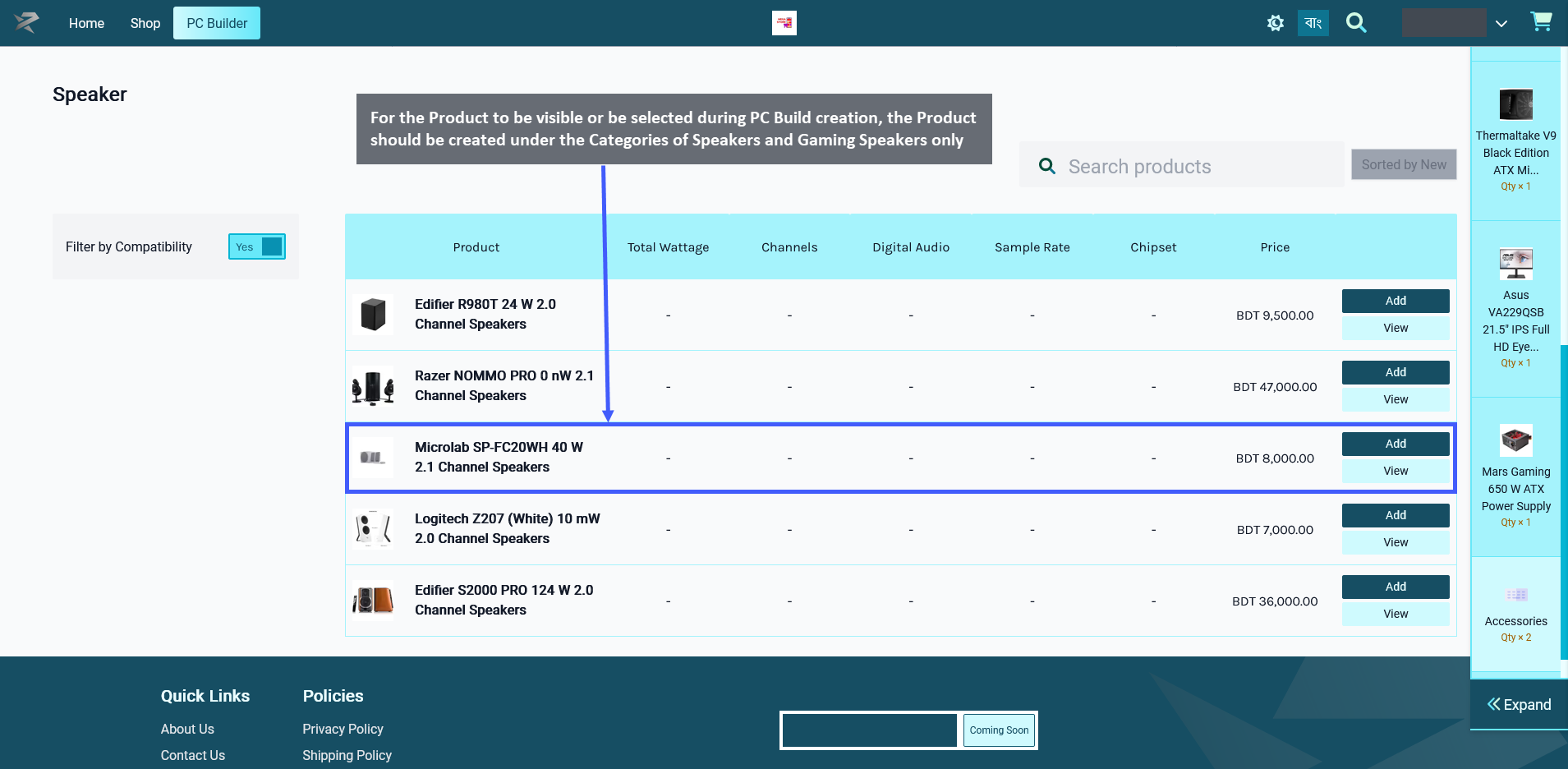Viewport: 1568px width, 769px height.
Task: View Razer NOMMO PRO speakers
Action: (1396, 399)
